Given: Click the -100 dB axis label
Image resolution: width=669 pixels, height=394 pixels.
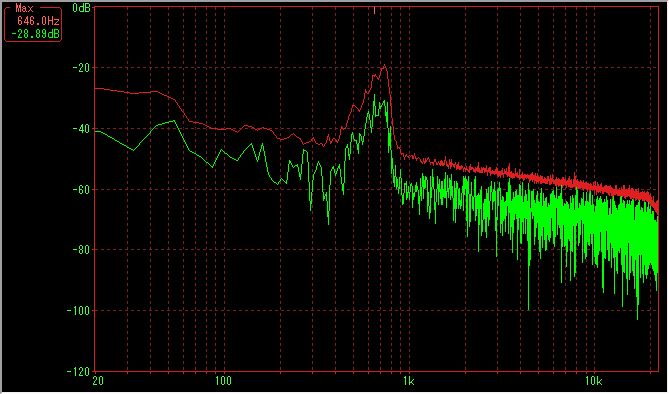Looking at the screenshot, I should point(78,310).
